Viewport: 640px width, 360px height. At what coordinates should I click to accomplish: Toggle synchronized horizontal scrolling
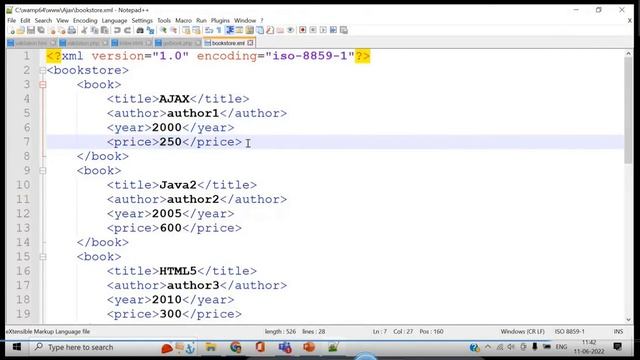click(x=197, y=30)
